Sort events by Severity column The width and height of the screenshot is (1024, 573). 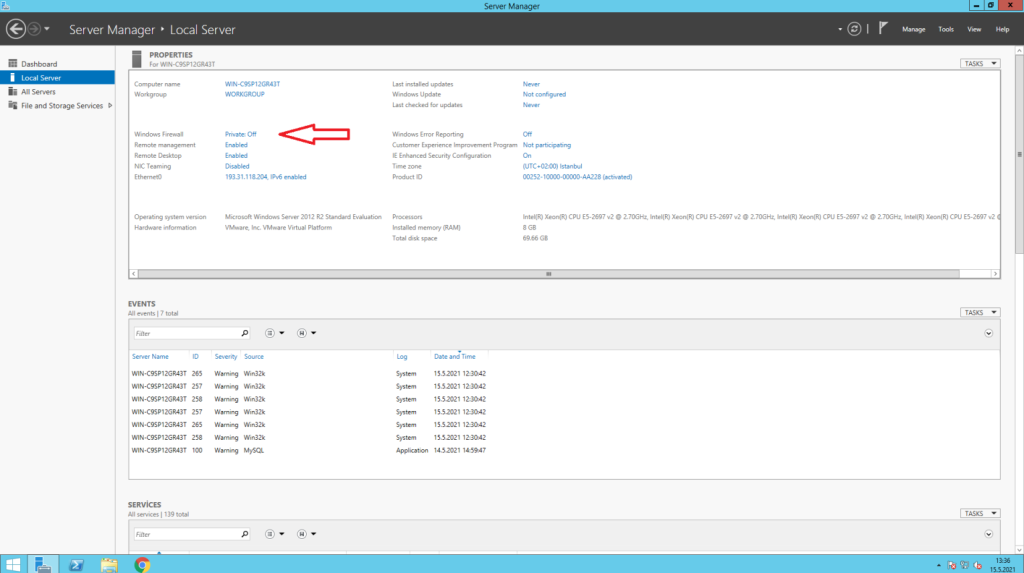225,357
